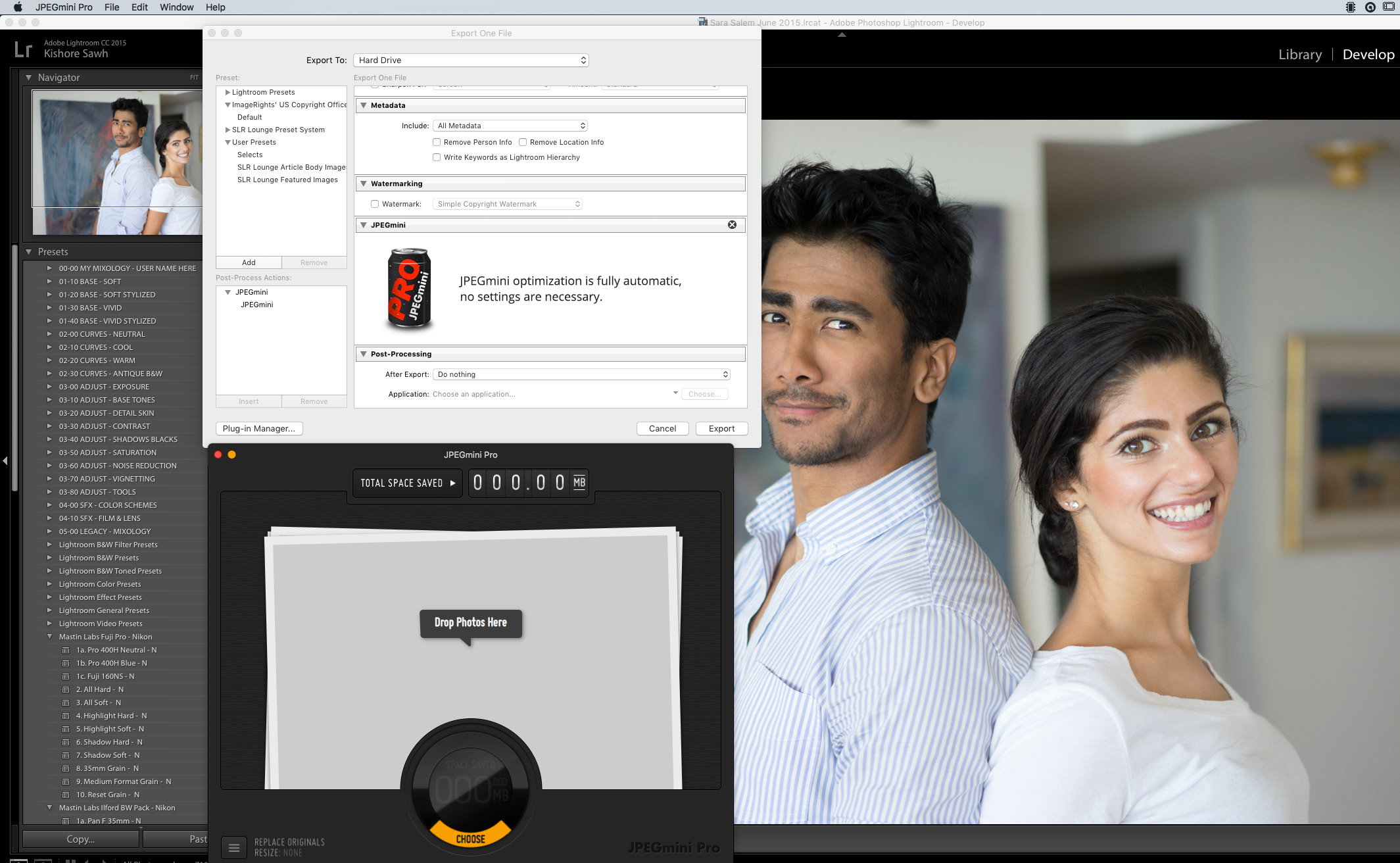
Task: Remove the JPEGmini section using its X icon
Action: [x=732, y=224]
